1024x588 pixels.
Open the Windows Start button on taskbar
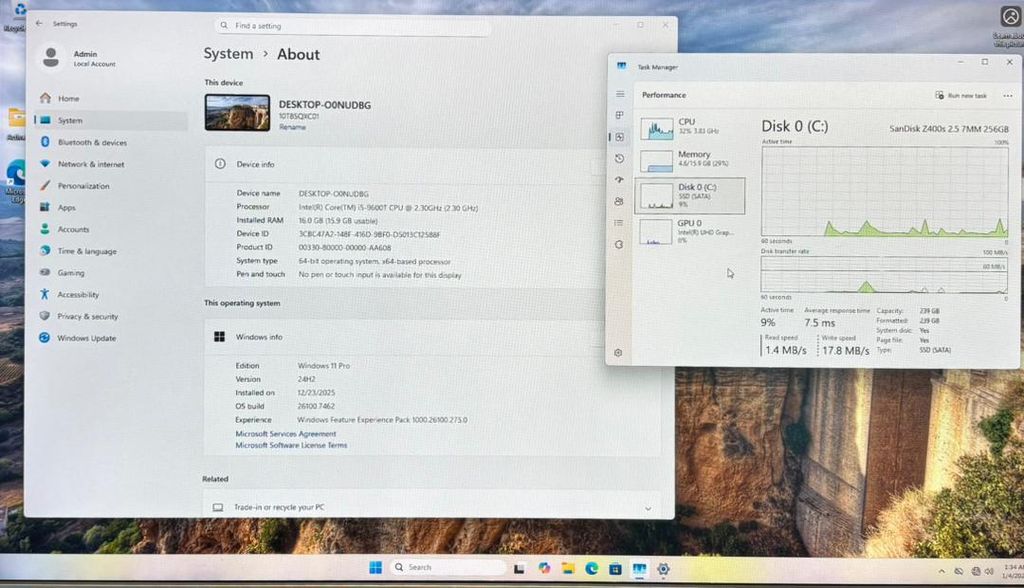(x=375, y=567)
